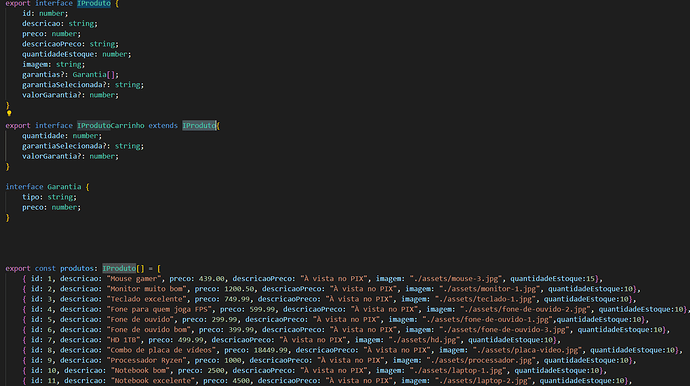
Task: Click 'preco: number;' inside Garantia
Action: tap(51, 207)
